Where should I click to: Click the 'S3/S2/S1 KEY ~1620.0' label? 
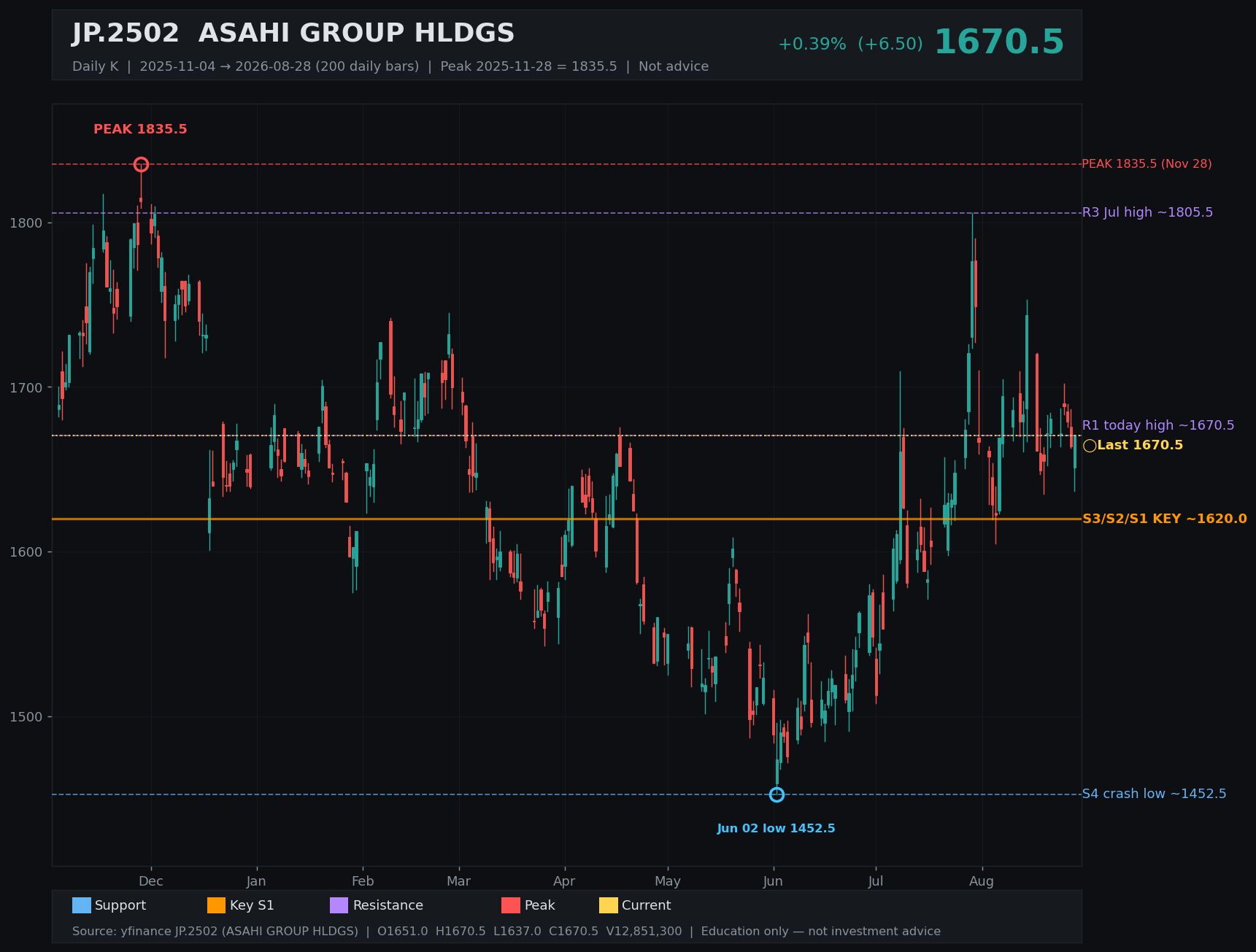tap(1165, 519)
